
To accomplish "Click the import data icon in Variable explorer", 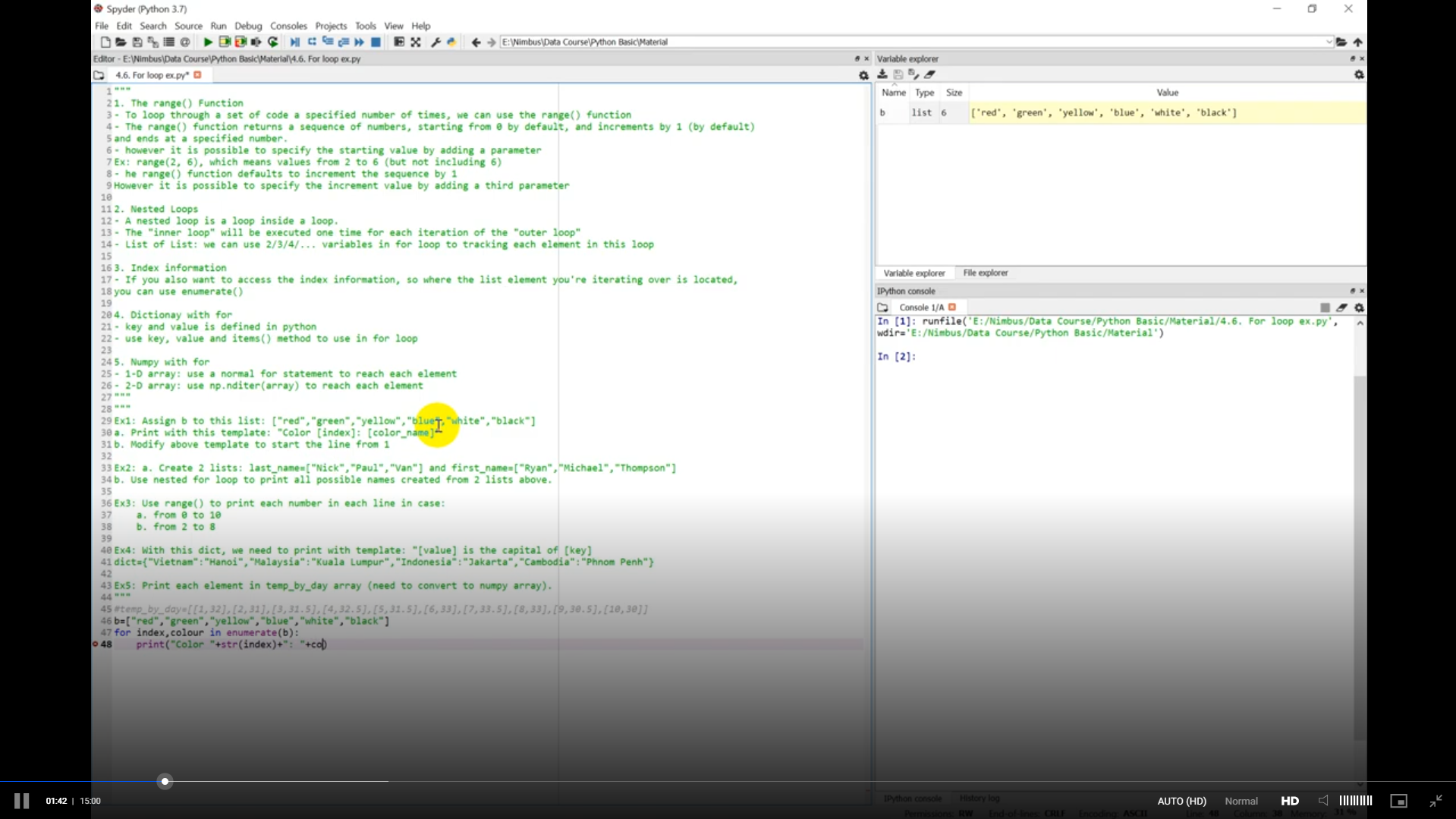I will click(x=882, y=74).
